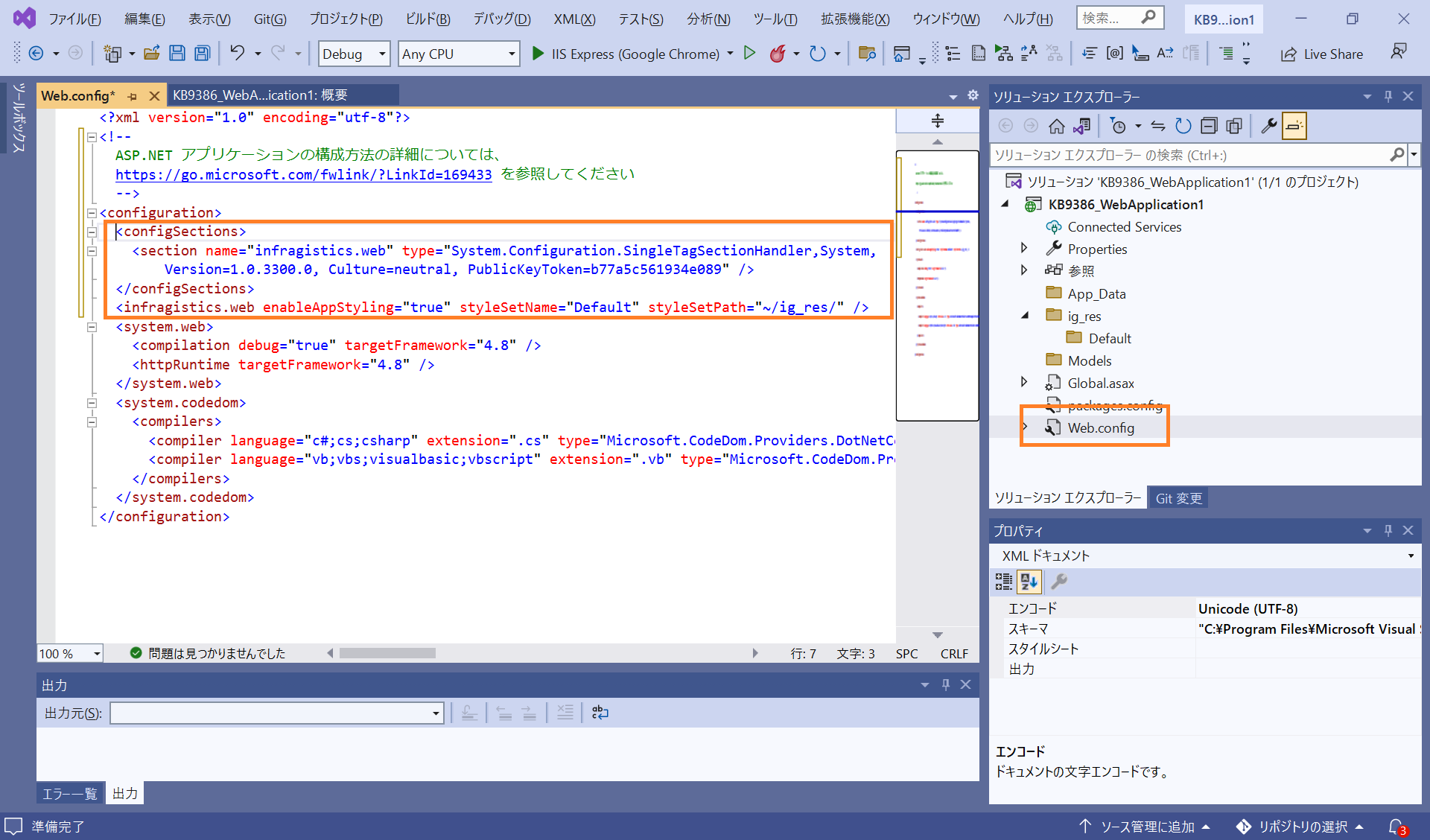The height and width of the screenshot is (840, 1430).
Task: Switch to the エラー一覧 tab
Action: pyautogui.click(x=69, y=793)
